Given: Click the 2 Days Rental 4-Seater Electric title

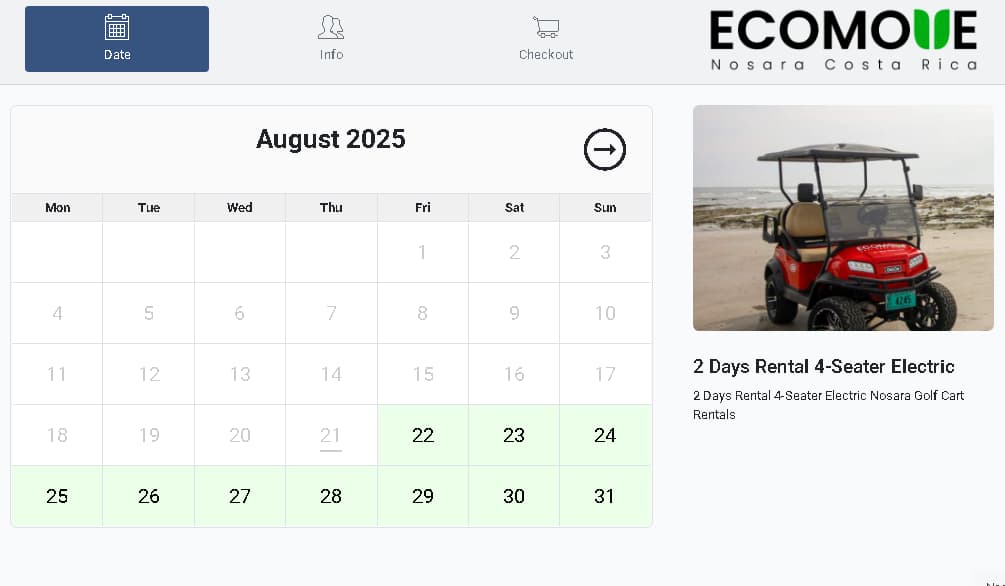Looking at the screenshot, I should (824, 366).
